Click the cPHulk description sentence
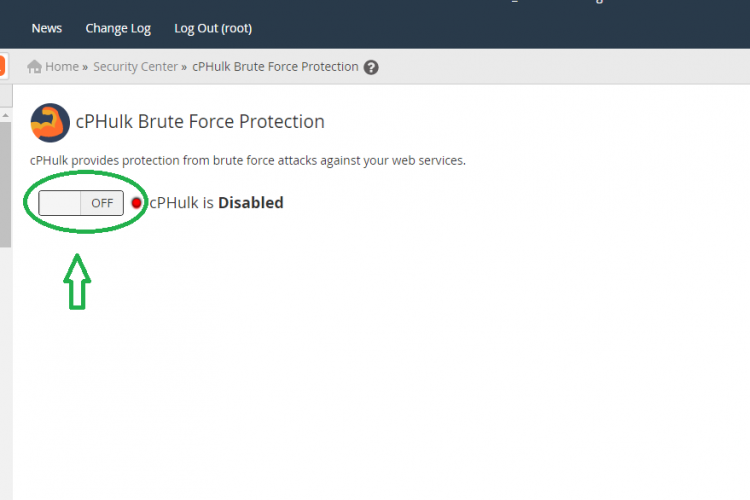Screen dimensions: 750x500 click(x=248, y=160)
